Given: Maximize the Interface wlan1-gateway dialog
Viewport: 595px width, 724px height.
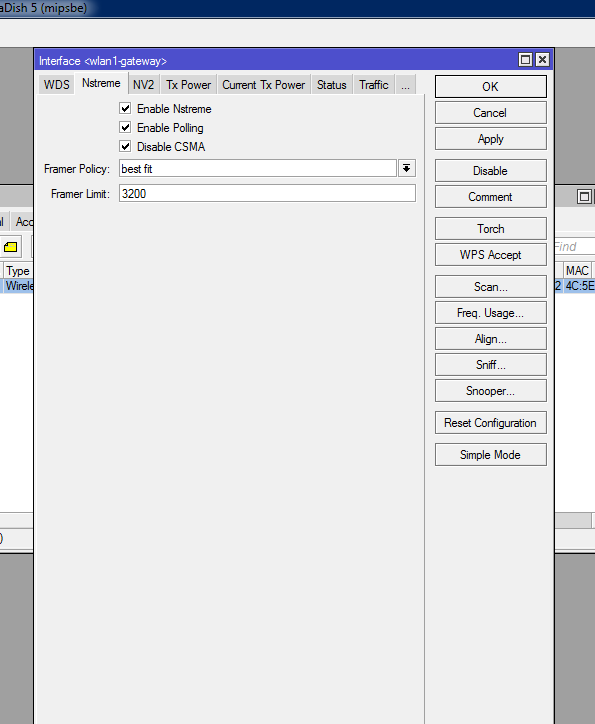Looking at the screenshot, I should tap(525, 60).
